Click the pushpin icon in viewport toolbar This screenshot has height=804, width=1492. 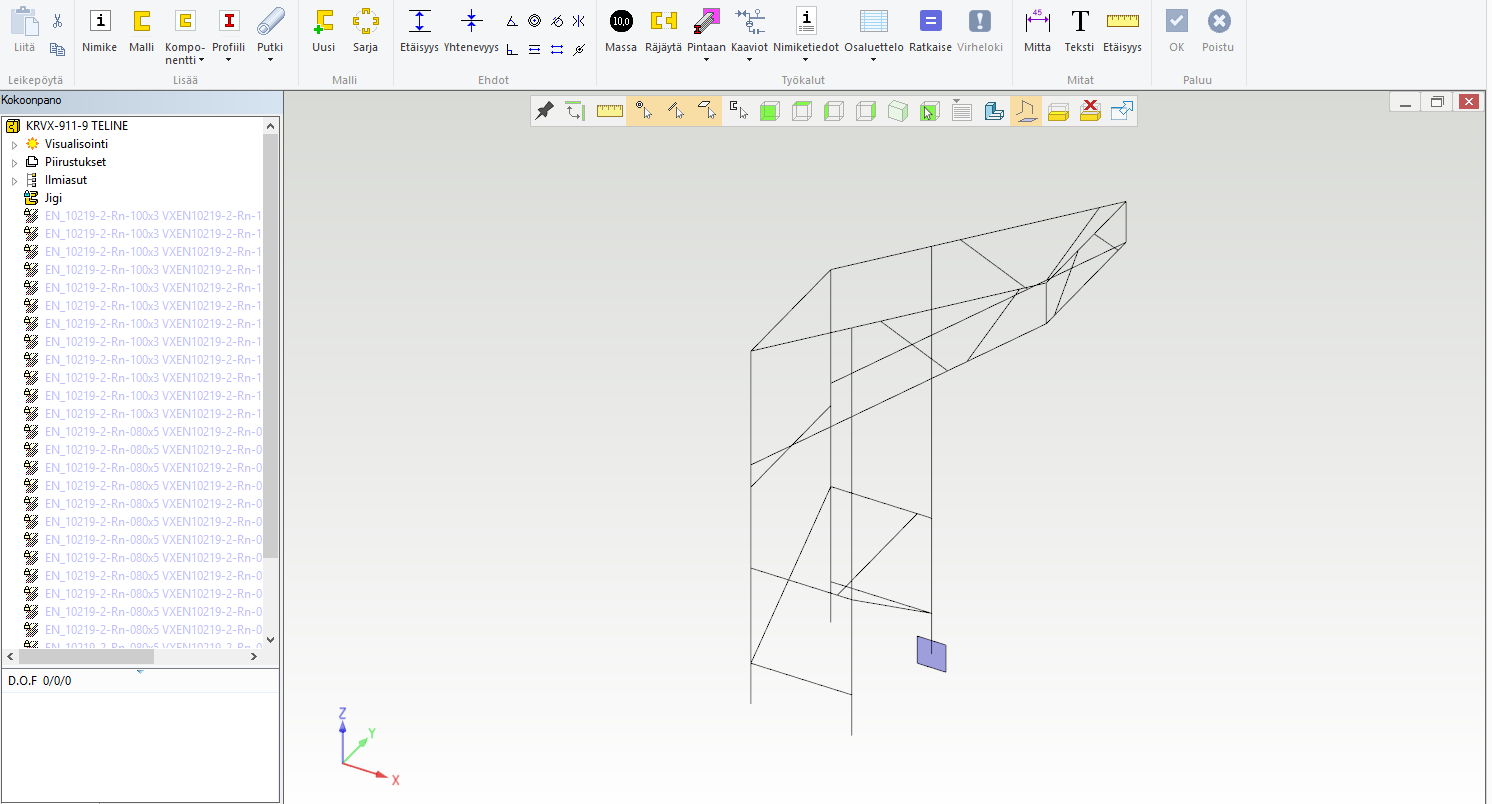point(544,111)
